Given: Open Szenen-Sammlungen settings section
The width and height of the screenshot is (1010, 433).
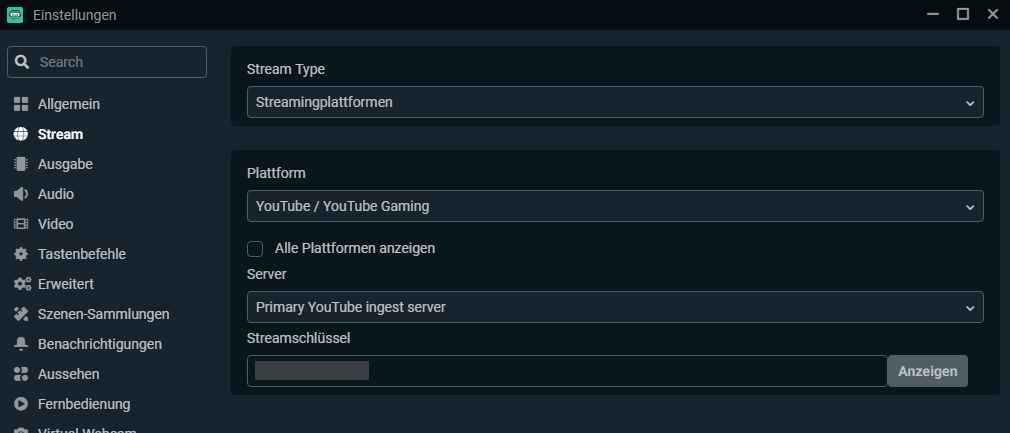Looking at the screenshot, I should click(x=103, y=314).
